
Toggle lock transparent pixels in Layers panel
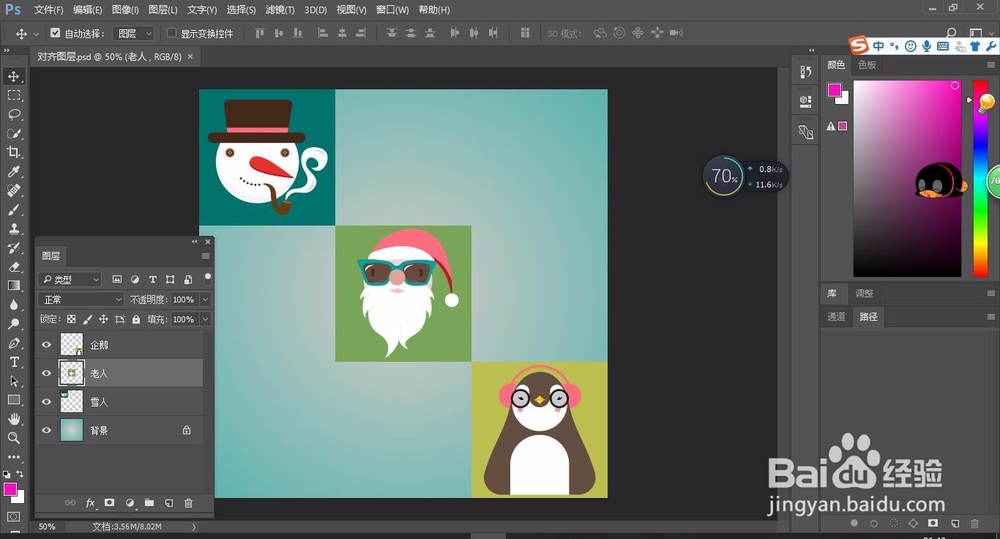click(x=71, y=319)
